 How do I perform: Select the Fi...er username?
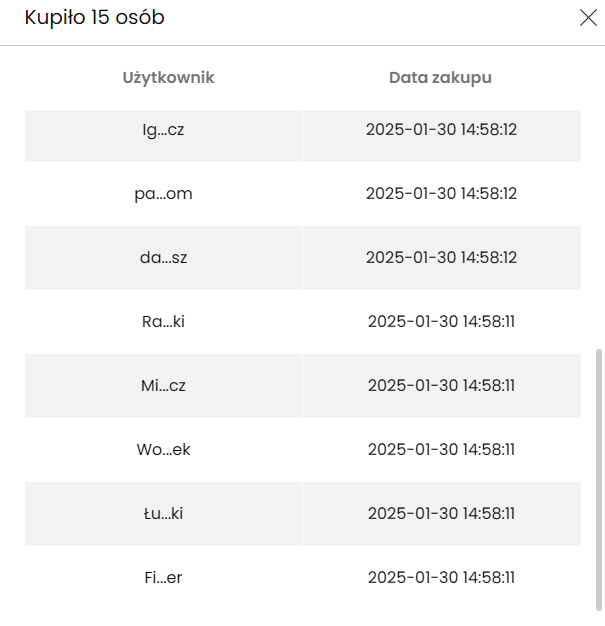[164, 577]
